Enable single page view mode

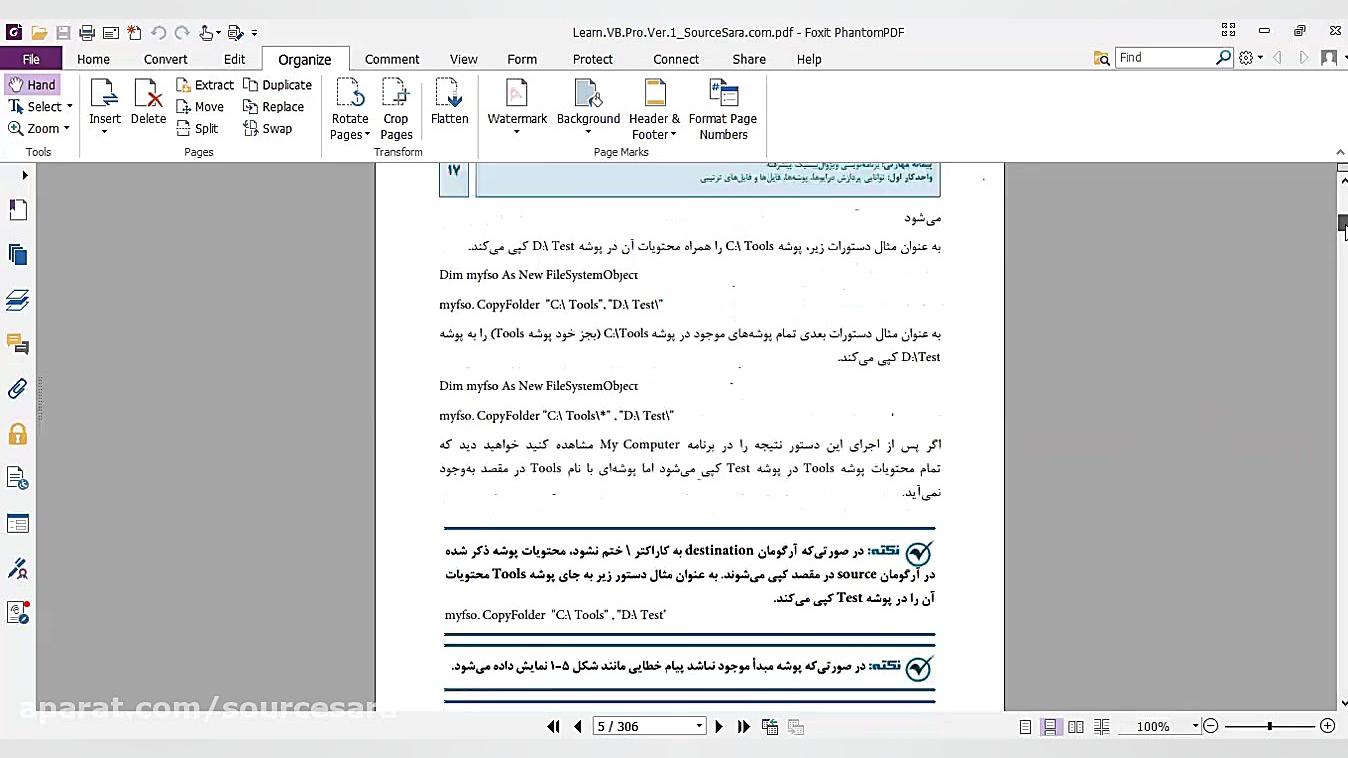[x=1025, y=727]
